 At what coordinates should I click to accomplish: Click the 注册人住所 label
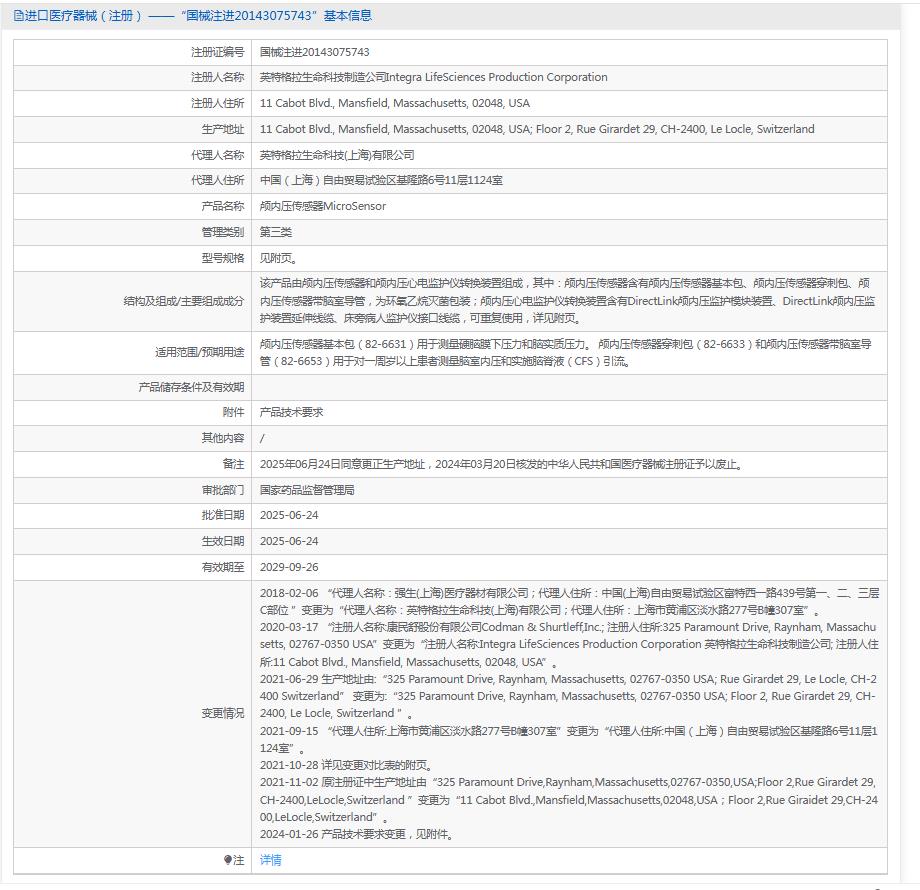tap(218, 103)
